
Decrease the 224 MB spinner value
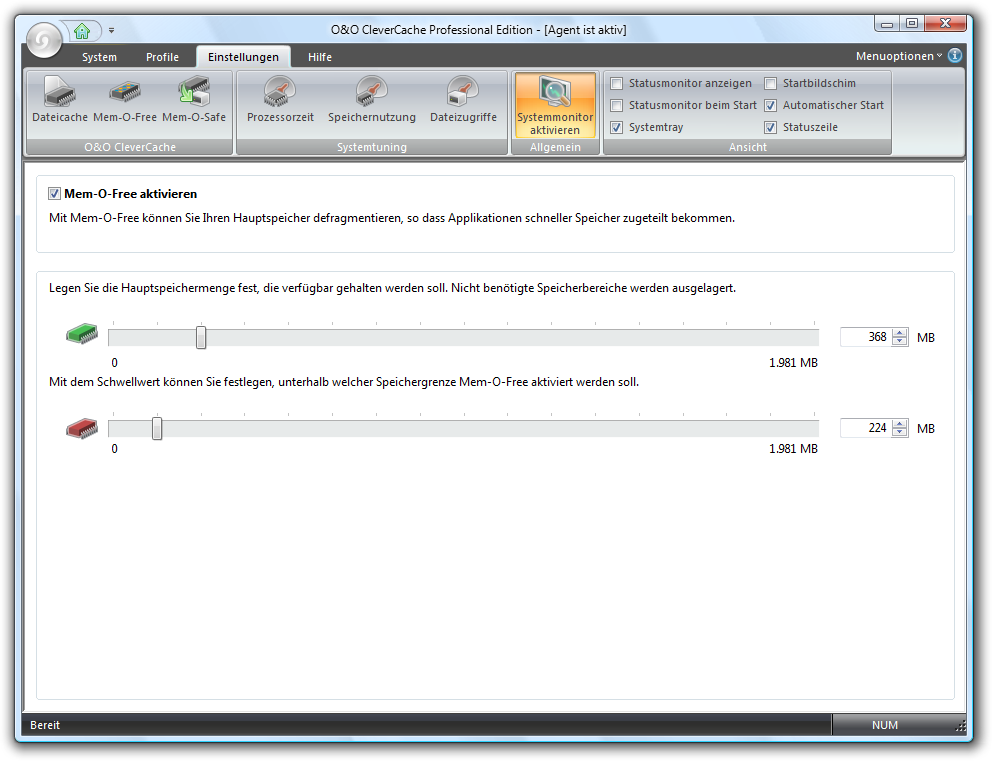pos(900,433)
